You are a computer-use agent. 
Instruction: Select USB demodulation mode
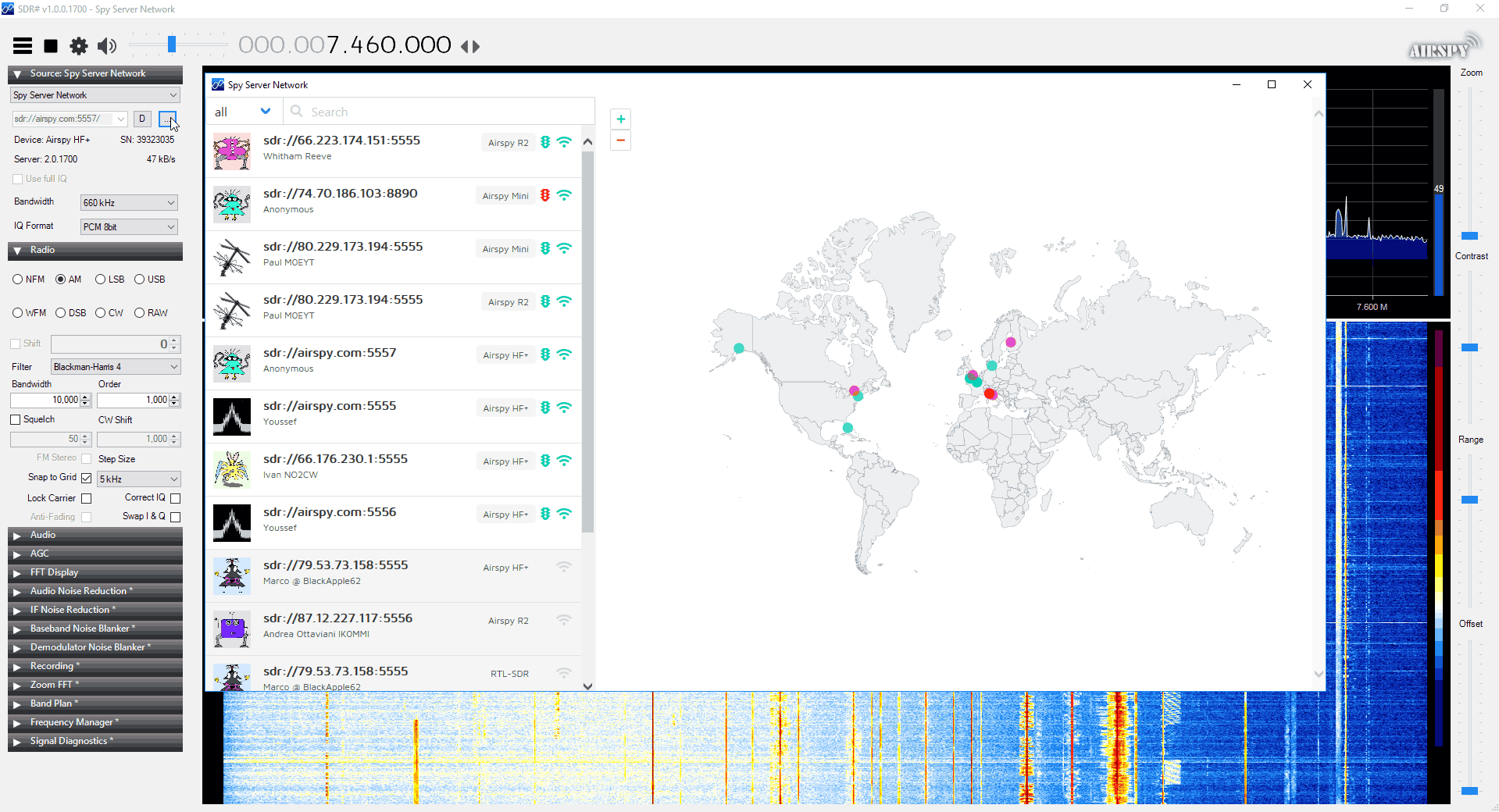(139, 280)
